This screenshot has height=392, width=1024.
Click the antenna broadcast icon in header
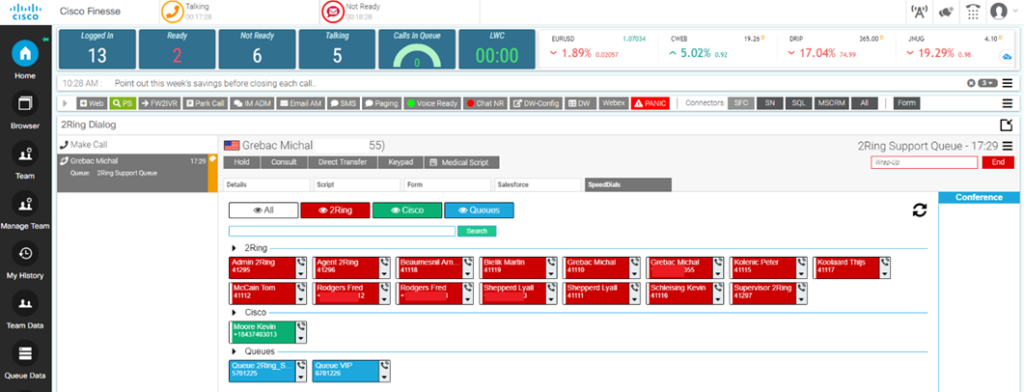click(918, 12)
